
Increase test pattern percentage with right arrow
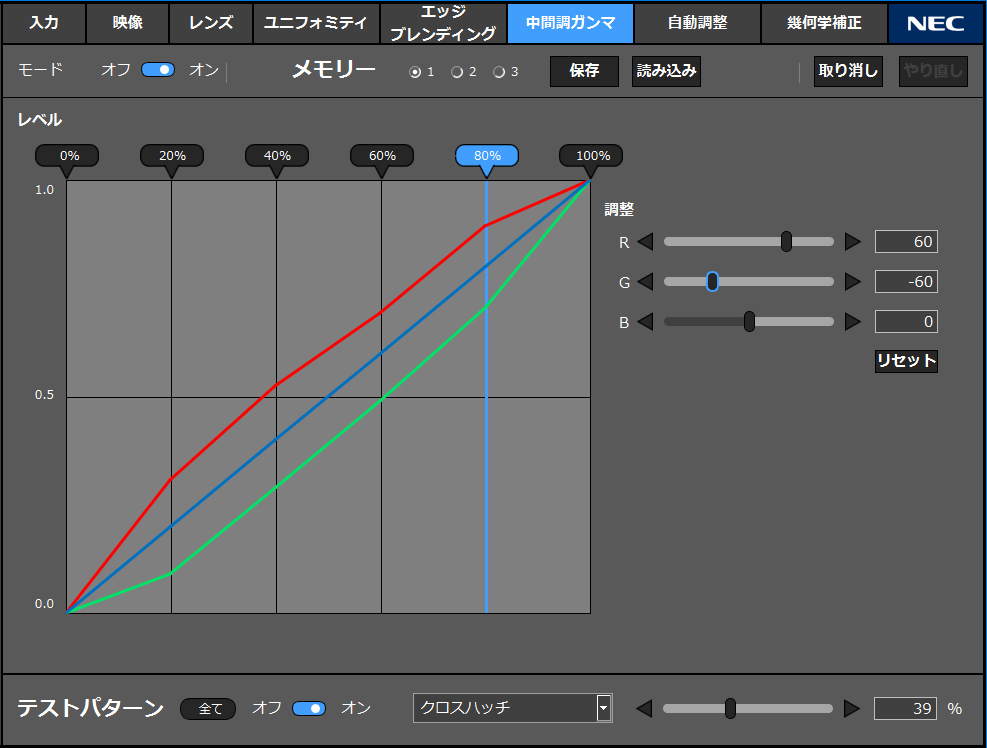[851, 709]
